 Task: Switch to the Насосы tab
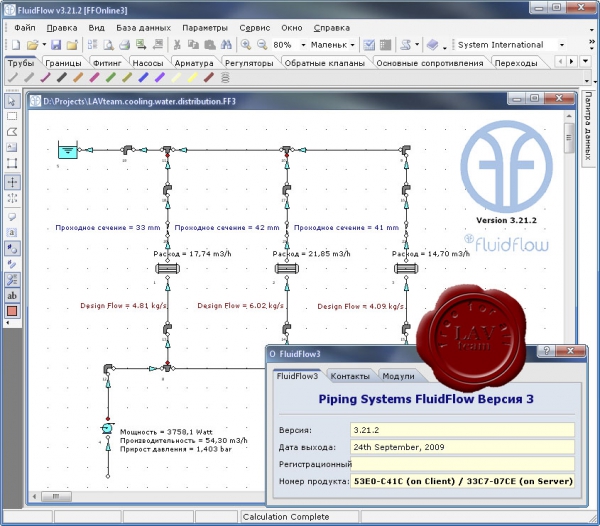click(x=148, y=63)
